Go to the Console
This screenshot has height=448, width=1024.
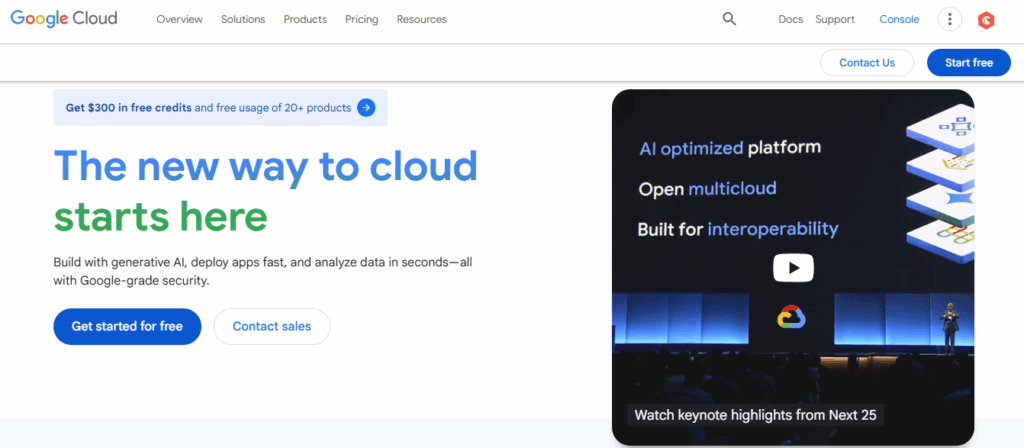(899, 20)
